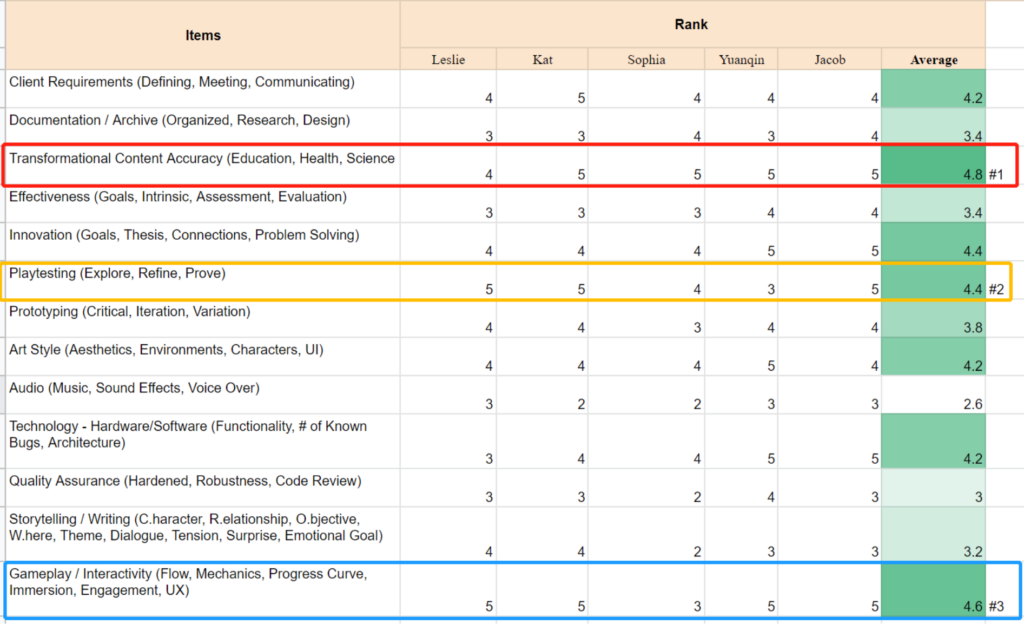Click the 3.4 average for Documentation / Archive

pyautogui.click(x=933, y=127)
